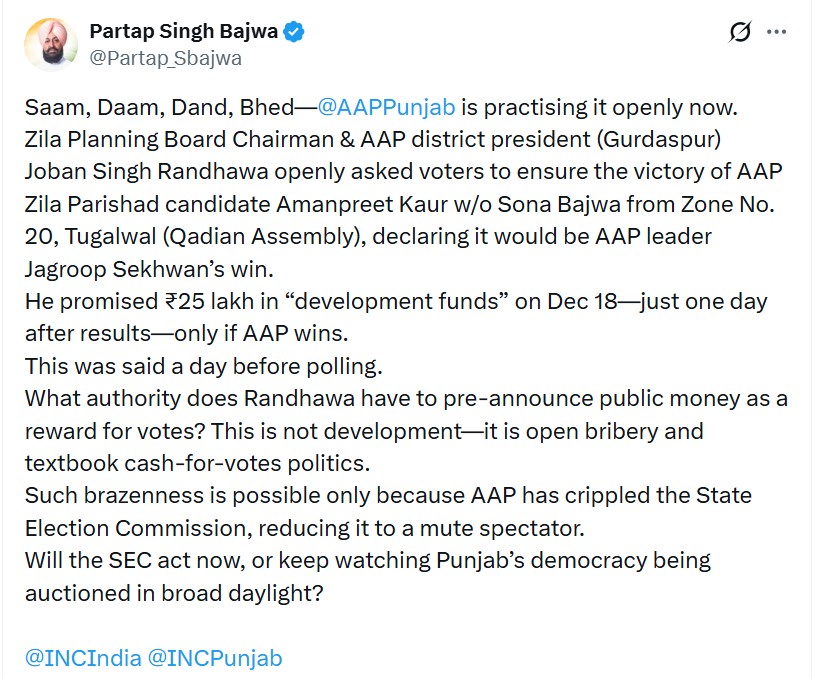The width and height of the screenshot is (831, 679).
Task: Click the 'textbook cash-for-votes politics.' line
Action: 197,463
